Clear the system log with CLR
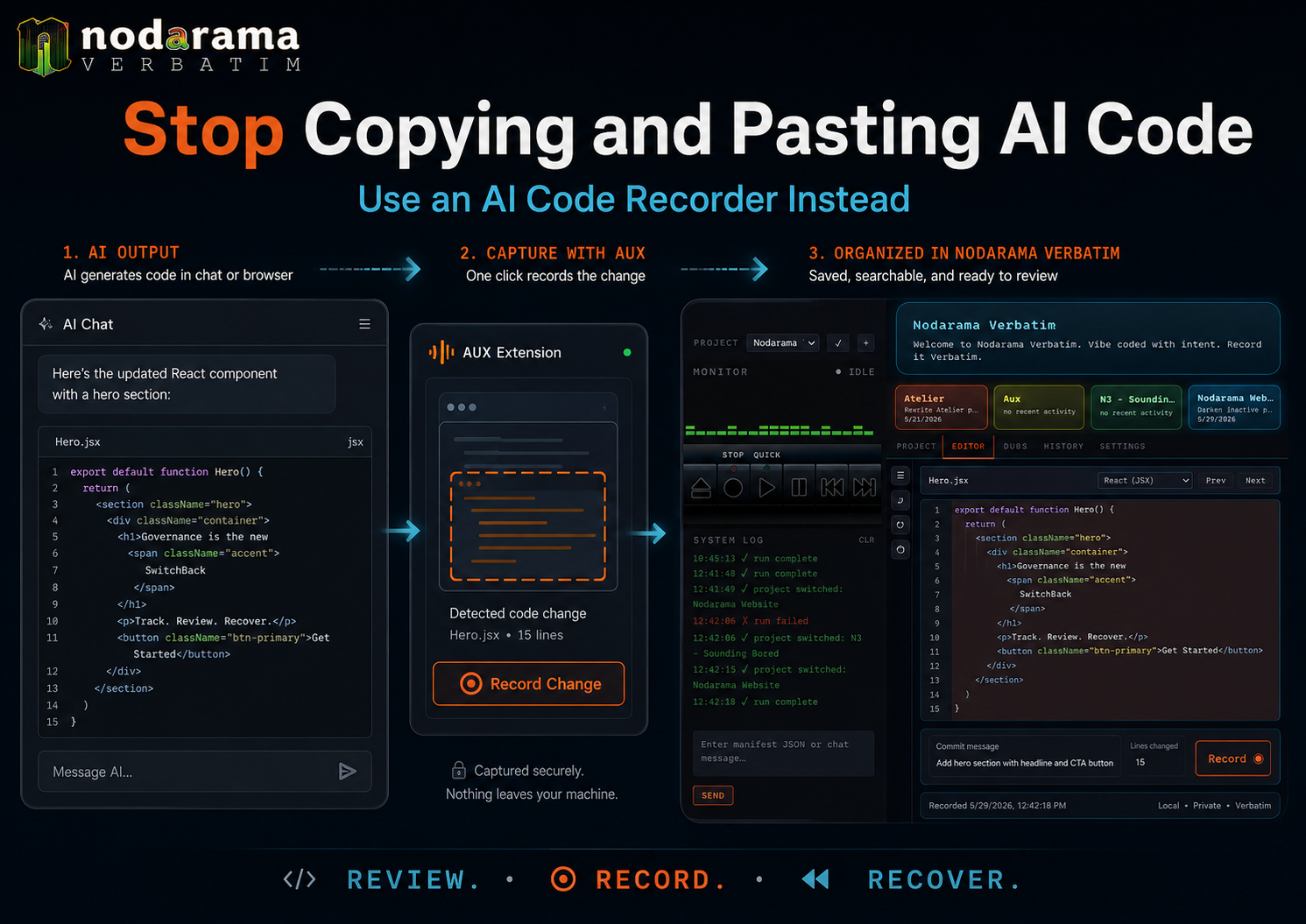 [x=866, y=540]
